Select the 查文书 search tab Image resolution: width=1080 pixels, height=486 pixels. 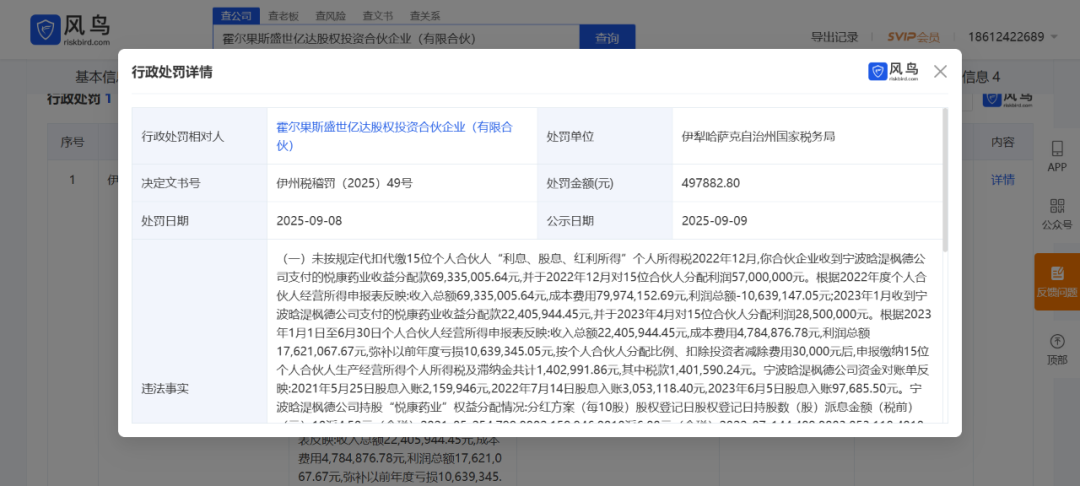(x=377, y=16)
